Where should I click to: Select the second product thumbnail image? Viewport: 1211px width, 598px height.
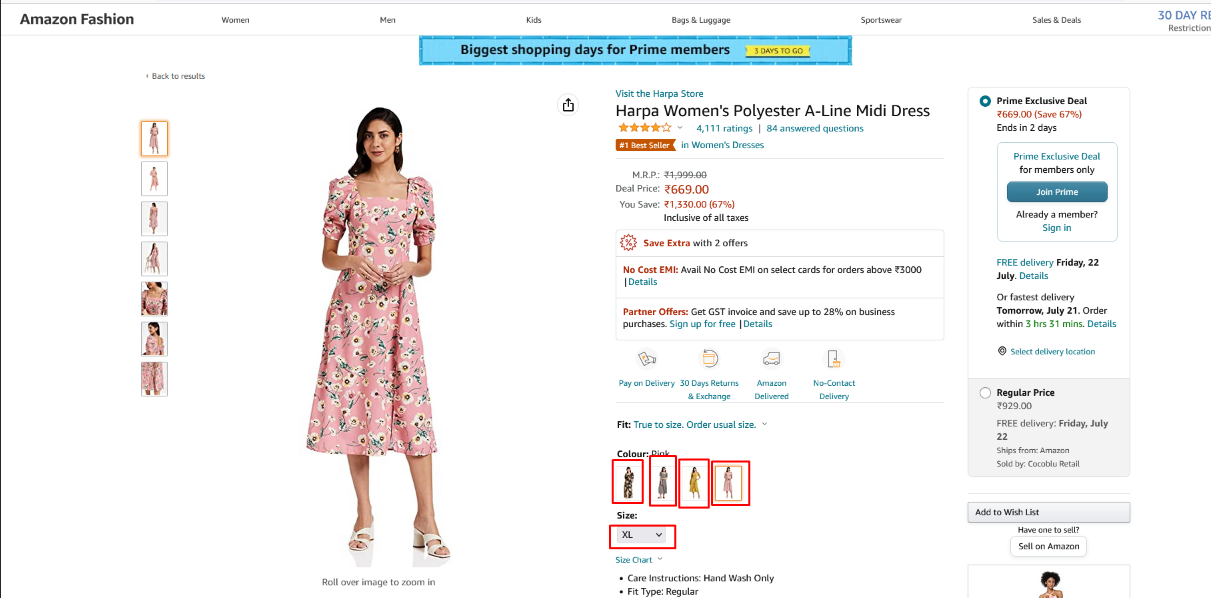click(x=155, y=179)
